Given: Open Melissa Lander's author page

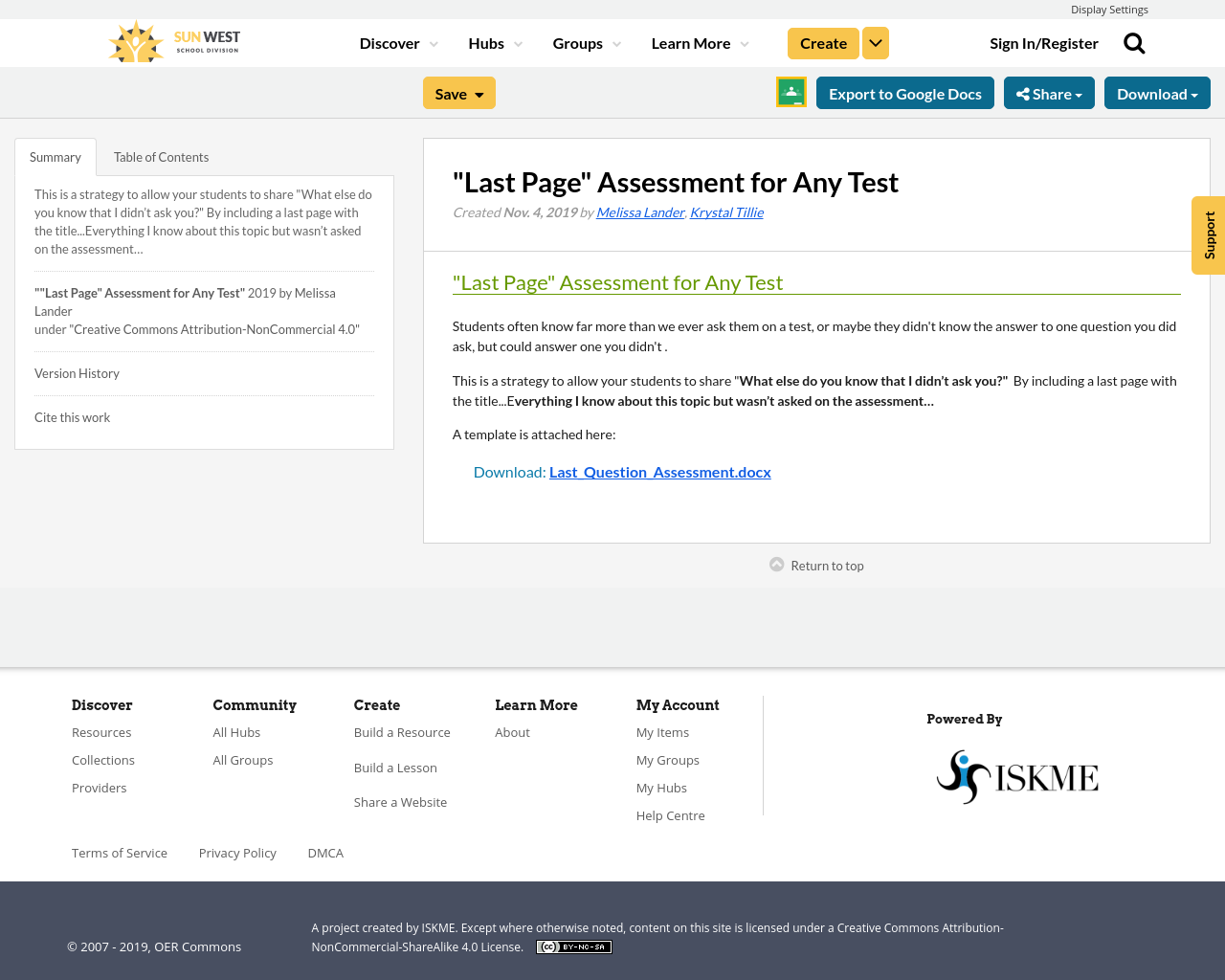Looking at the screenshot, I should [x=639, y=211].
